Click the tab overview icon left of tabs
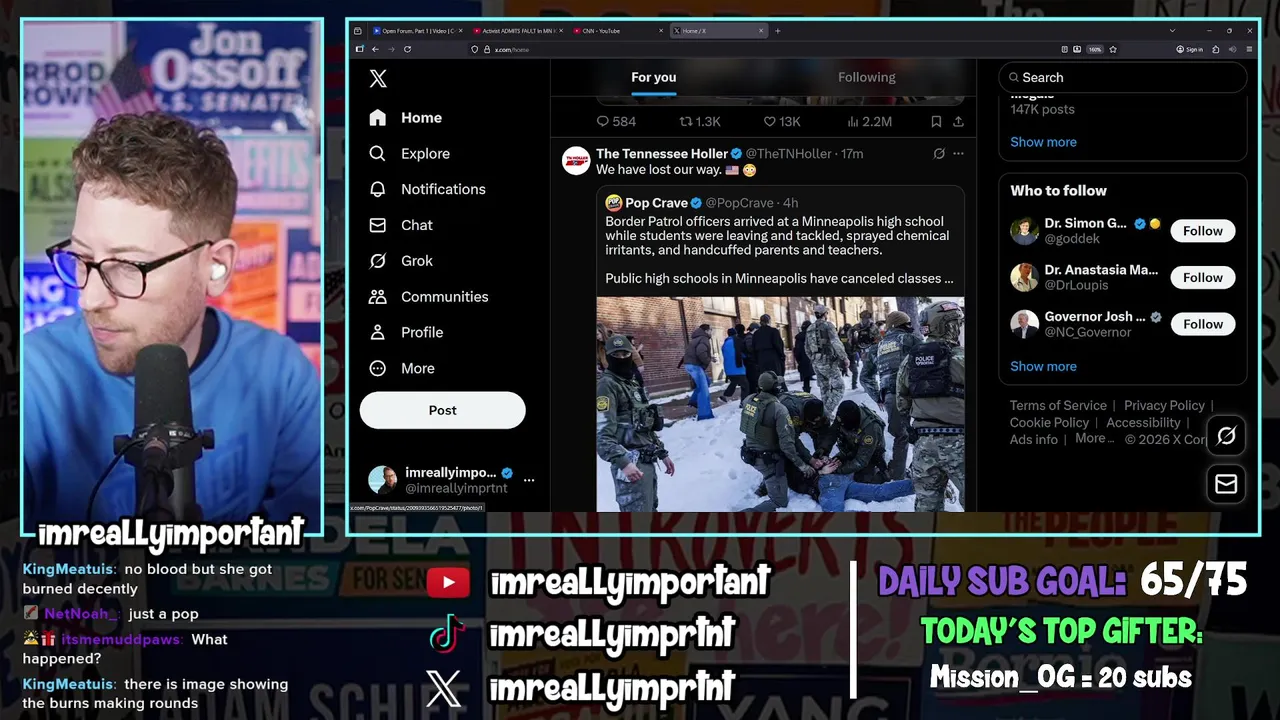Screen dimensions: 1280x720 [358, 31]
